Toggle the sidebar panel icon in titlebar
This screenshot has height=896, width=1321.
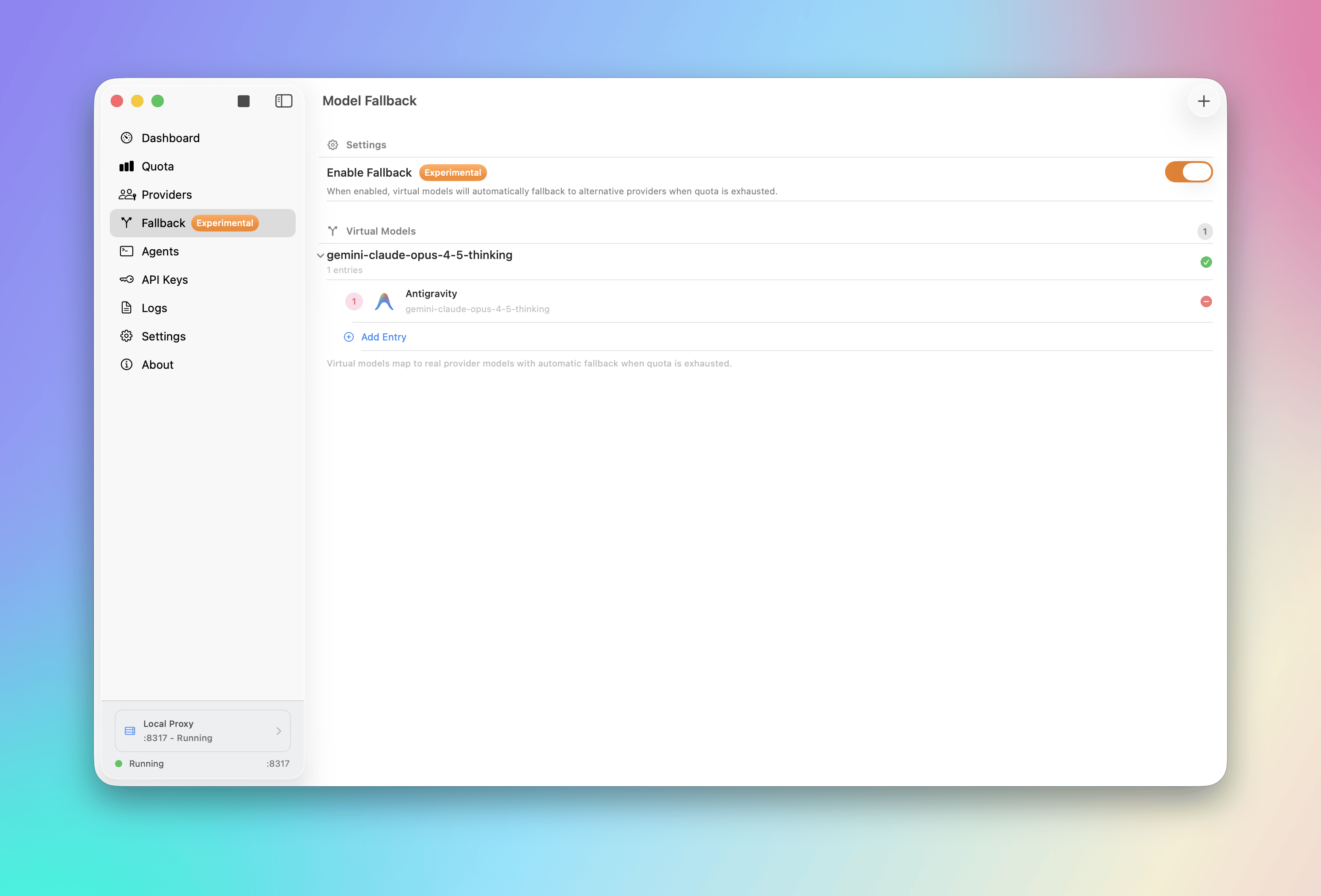pyautogui.click(x=283, y=100)
